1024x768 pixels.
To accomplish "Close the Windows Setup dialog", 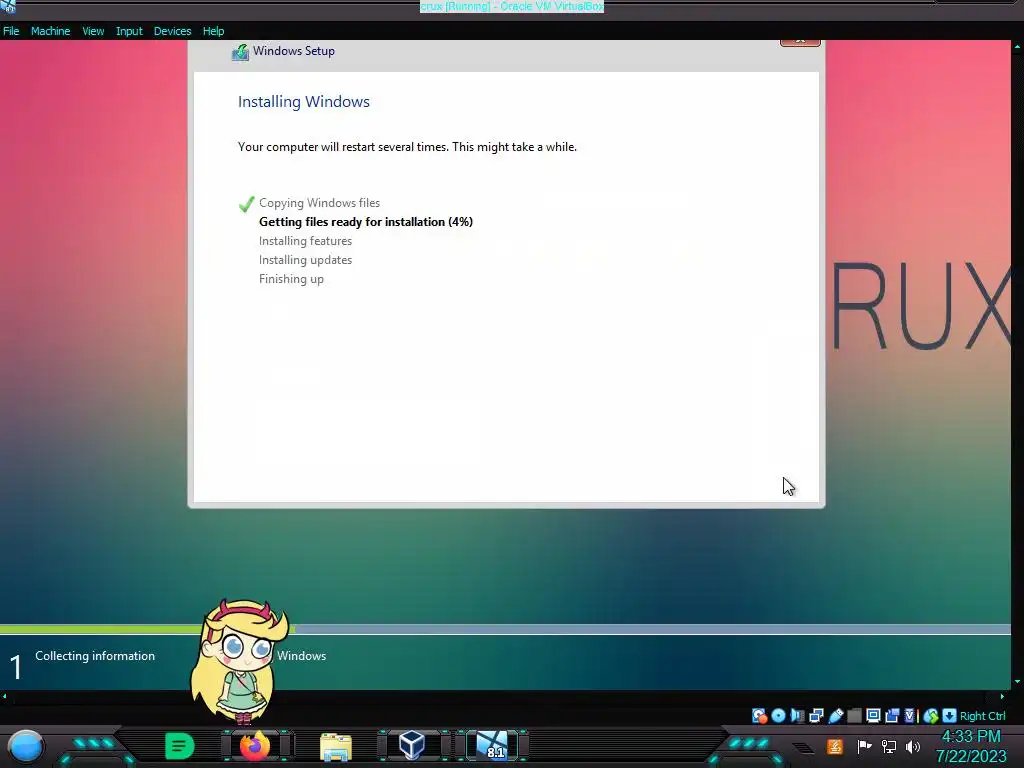I will pyautogui.click(x=800, y=42).
